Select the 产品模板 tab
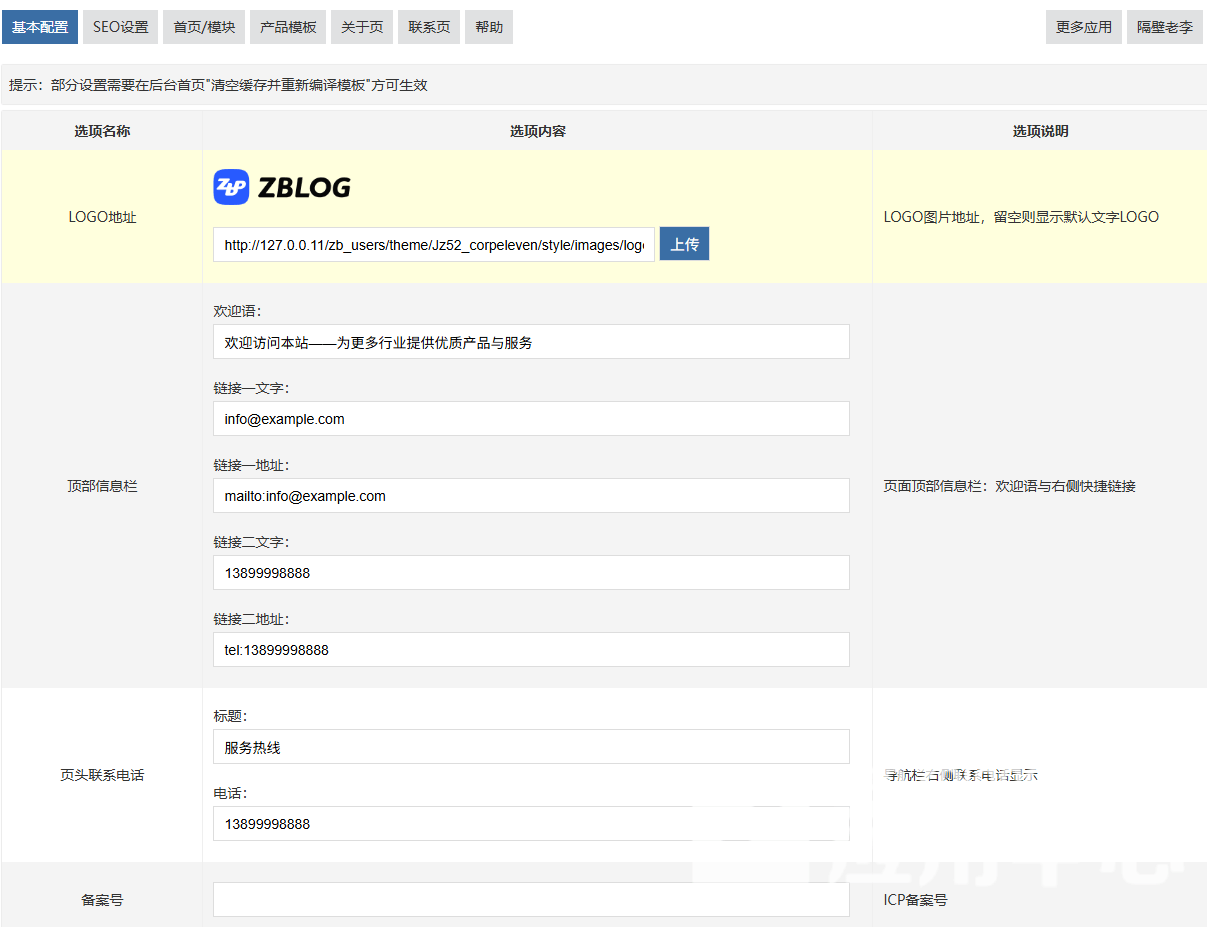Screen dimensions: 1207x927 288,27
